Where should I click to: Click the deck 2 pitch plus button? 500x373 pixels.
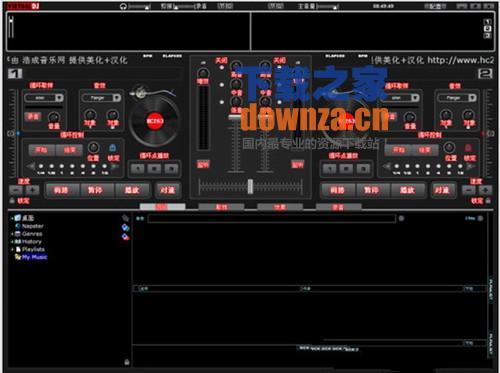(x=485, y=190)
